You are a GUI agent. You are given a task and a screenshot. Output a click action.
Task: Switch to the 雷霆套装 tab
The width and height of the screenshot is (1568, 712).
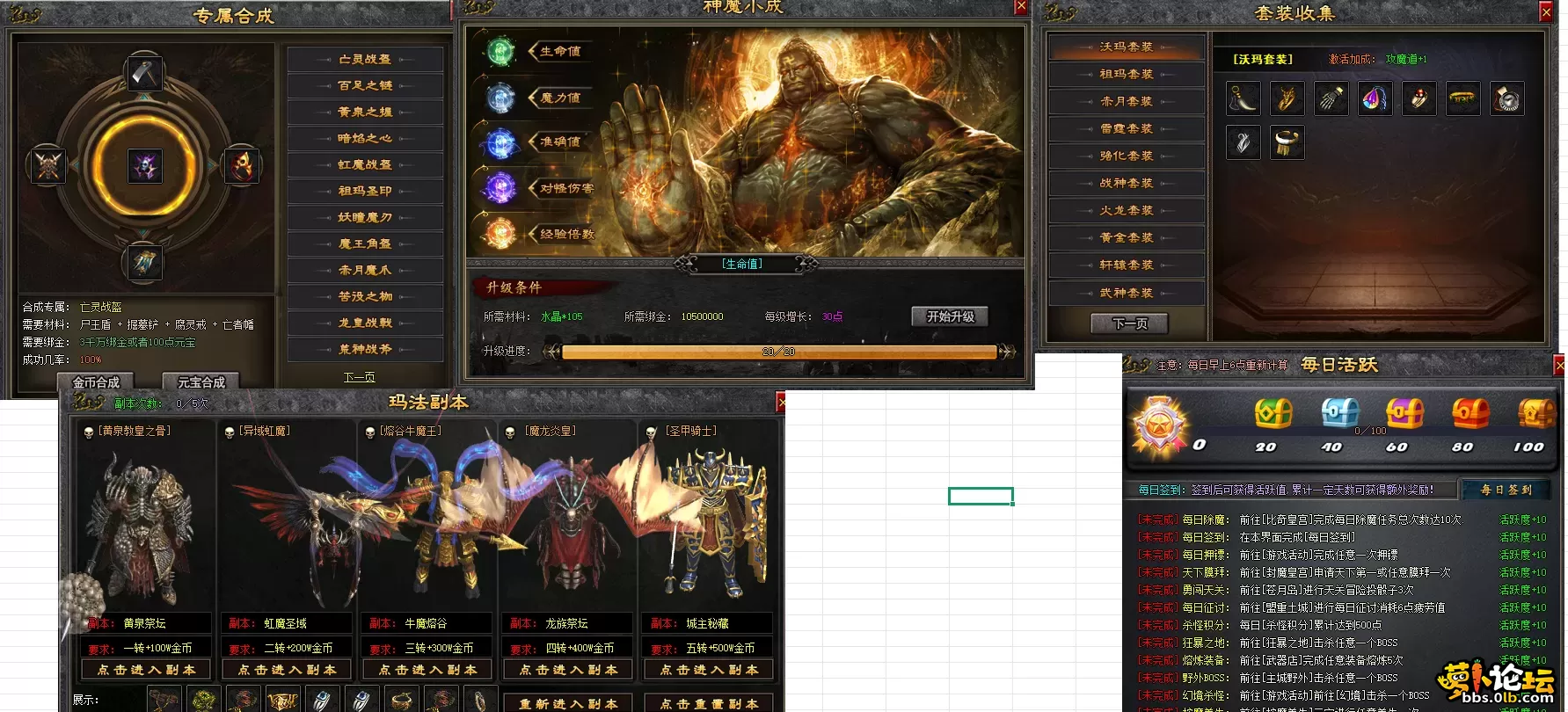[1127, 129]
